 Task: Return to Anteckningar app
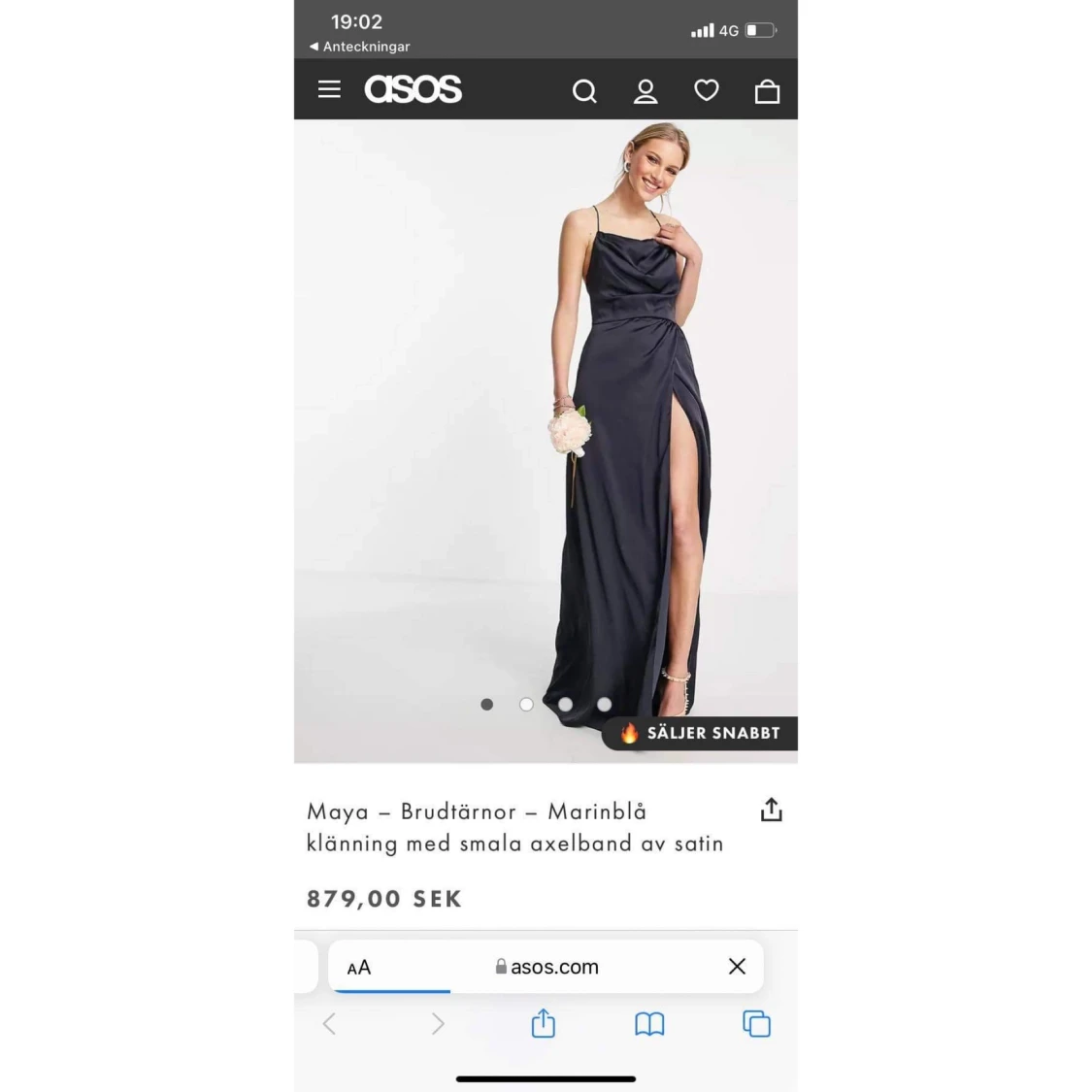coord(359,47)
